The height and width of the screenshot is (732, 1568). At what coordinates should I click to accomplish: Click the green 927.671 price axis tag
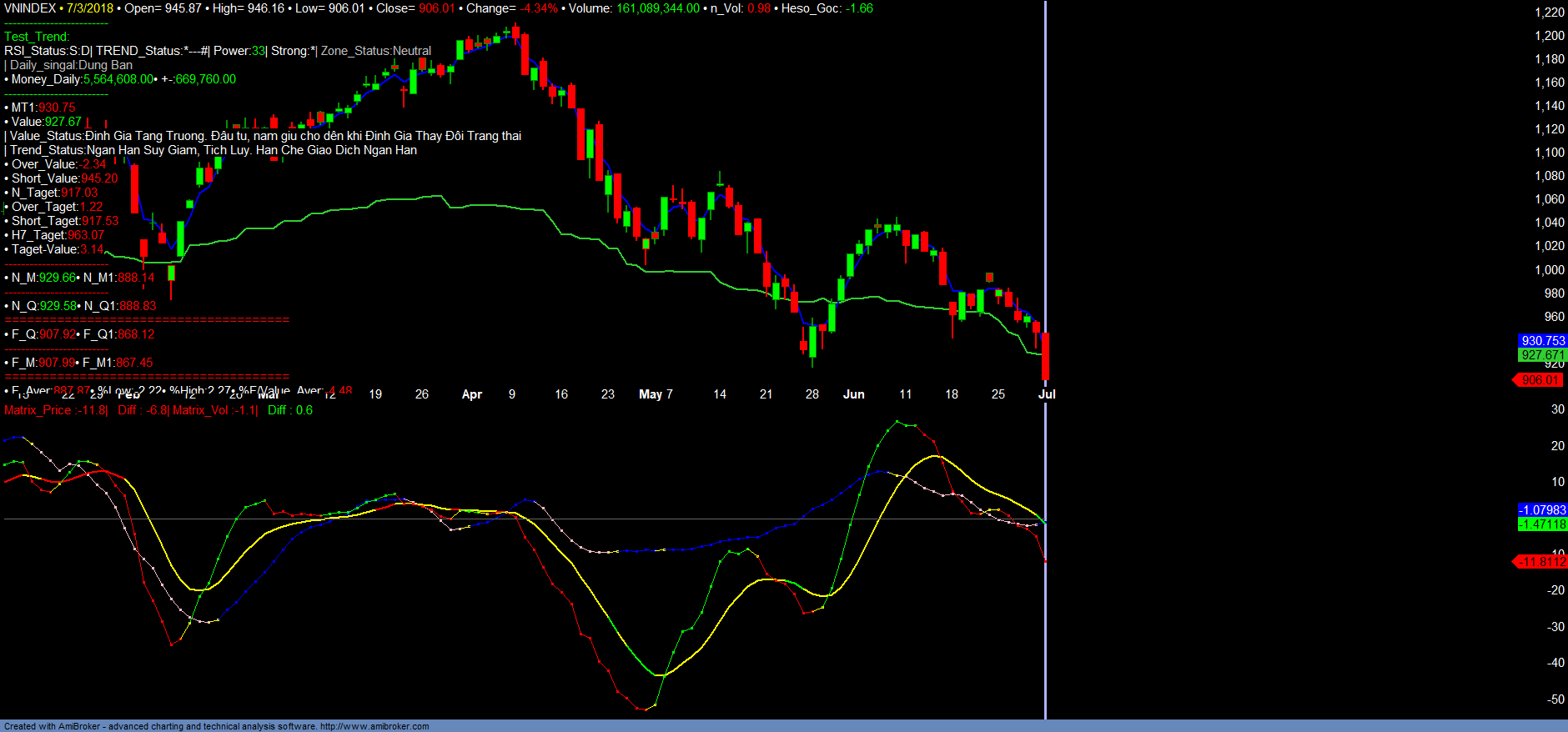[1542, 355]
